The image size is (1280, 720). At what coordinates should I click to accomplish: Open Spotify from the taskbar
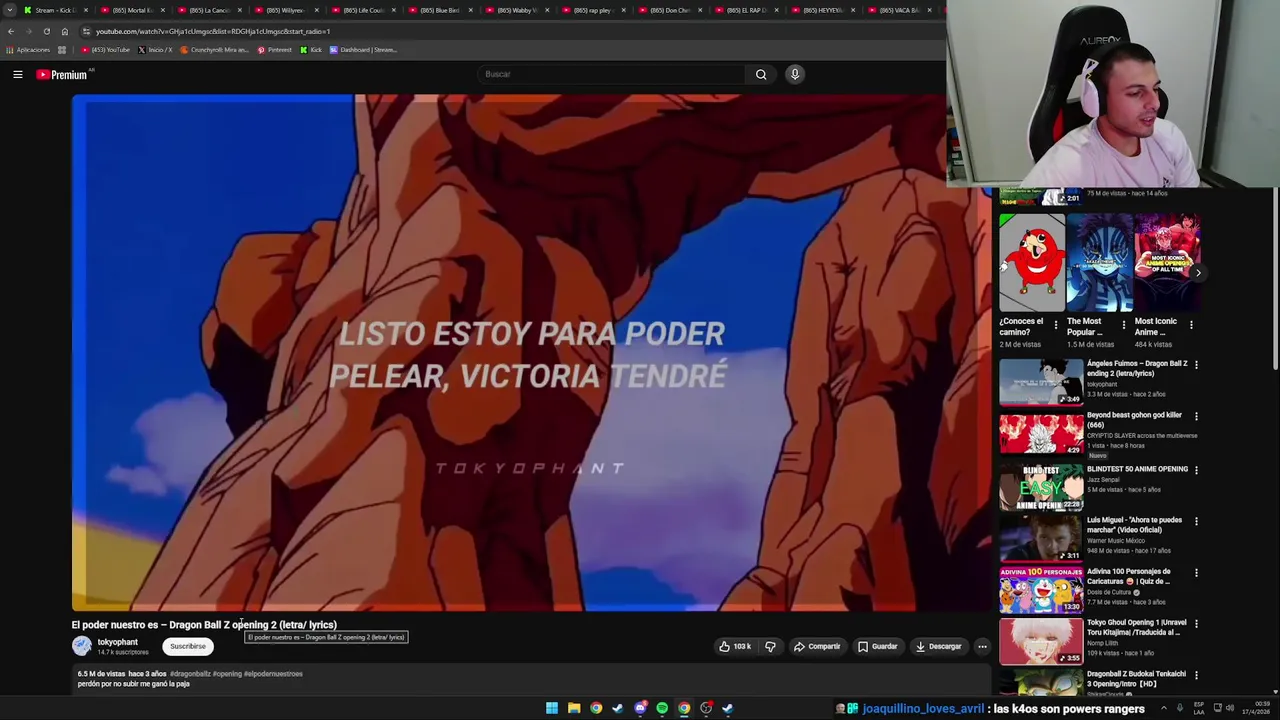point(662,708)
